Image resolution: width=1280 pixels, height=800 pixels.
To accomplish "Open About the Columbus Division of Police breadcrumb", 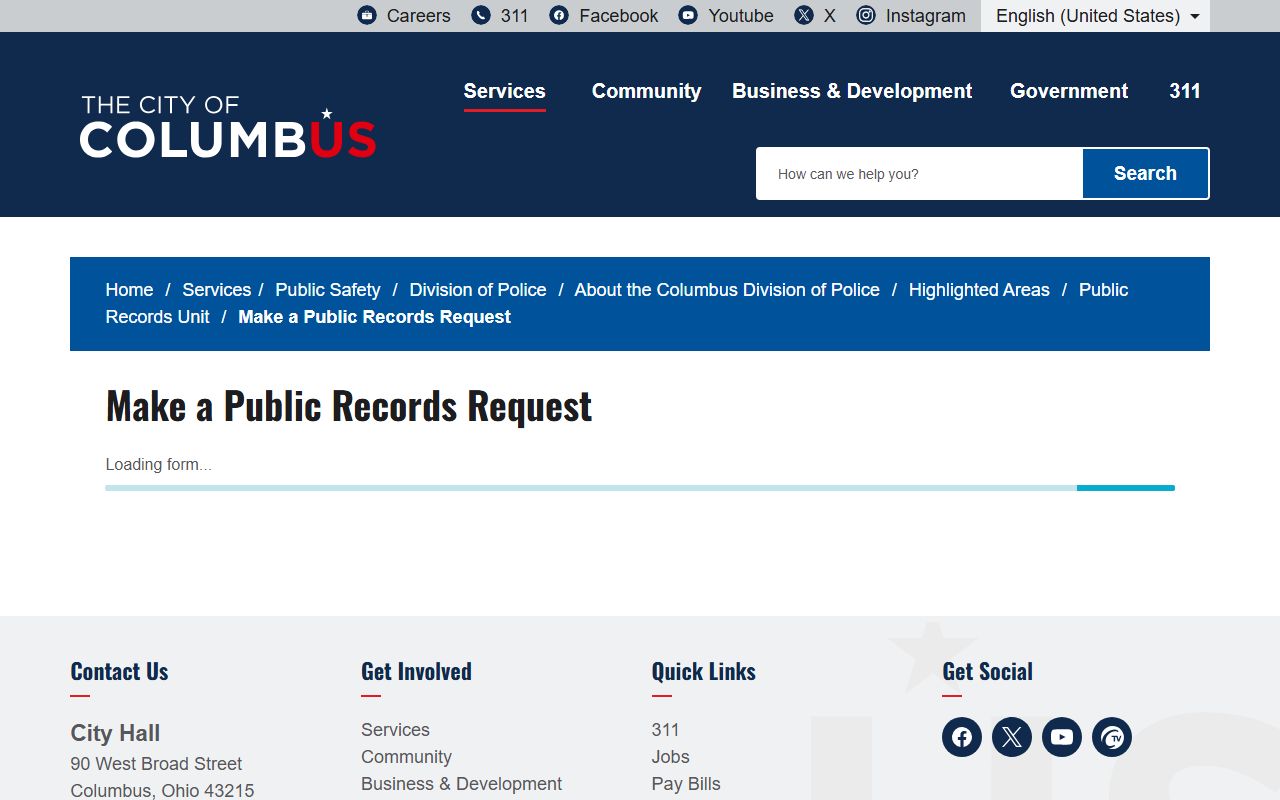I will tap(727, 290).
